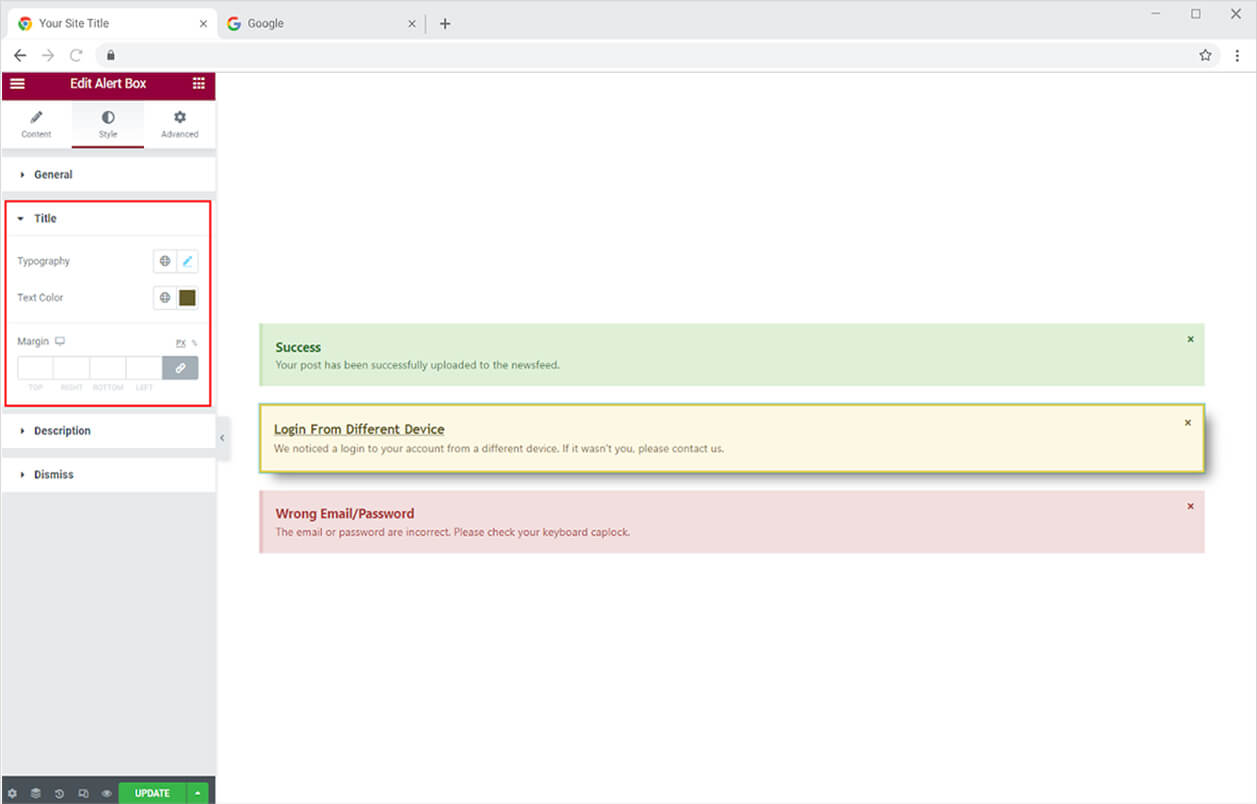
Task: Open the History panel icon
Action: click(x=59, y=792)
